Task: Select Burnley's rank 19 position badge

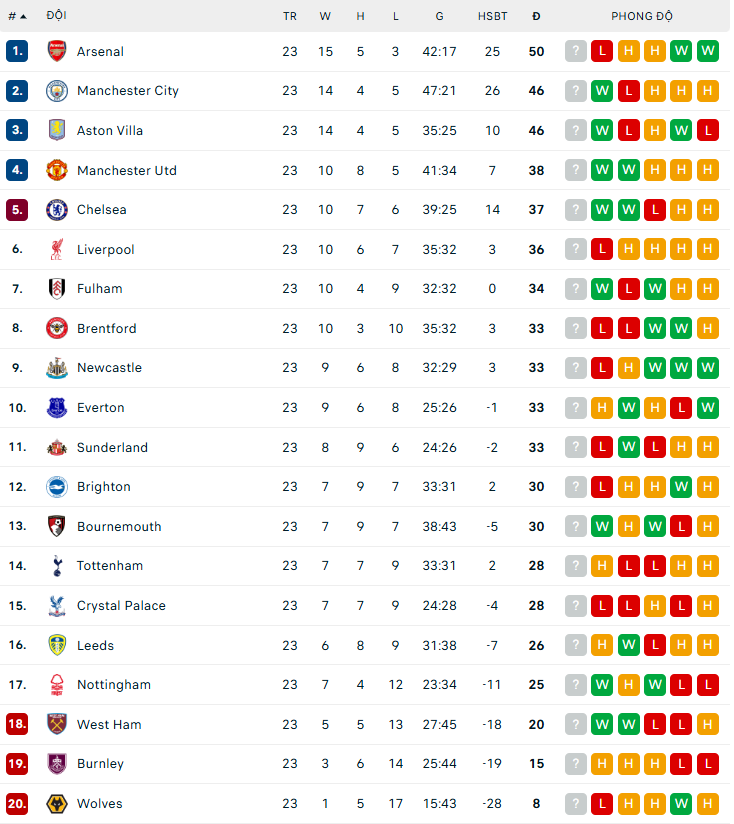Action: click(17, 764)
